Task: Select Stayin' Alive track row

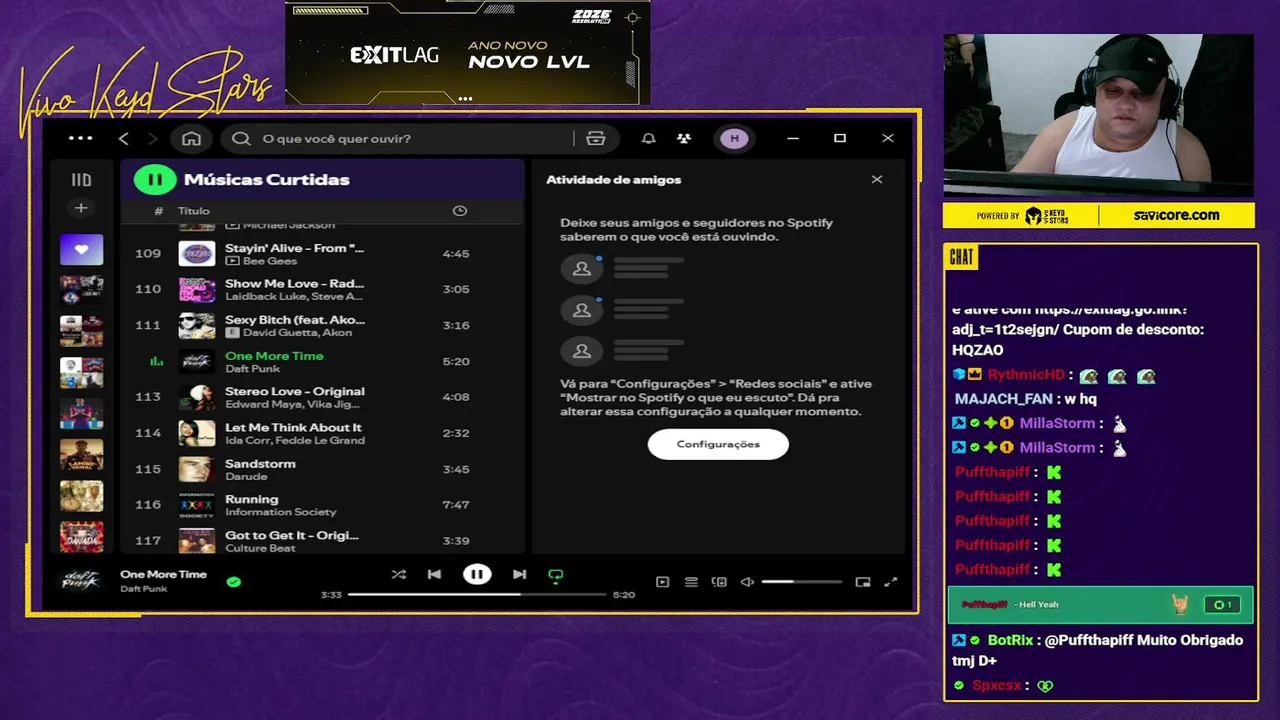Action: [322, 254]
